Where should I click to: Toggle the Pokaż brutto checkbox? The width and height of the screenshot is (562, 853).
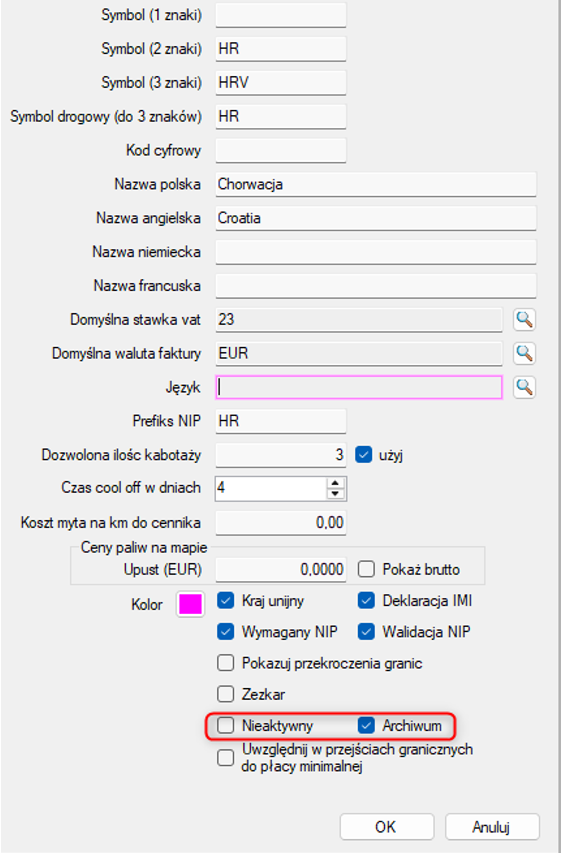coord(366,570)
